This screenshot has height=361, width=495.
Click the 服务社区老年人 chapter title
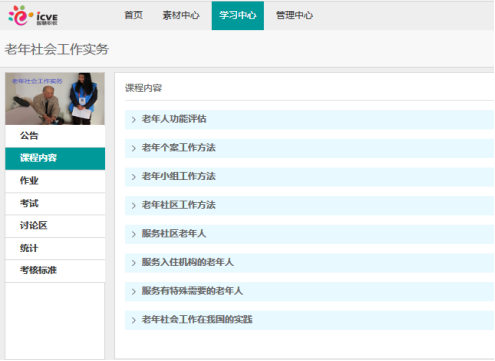(174, 234)
